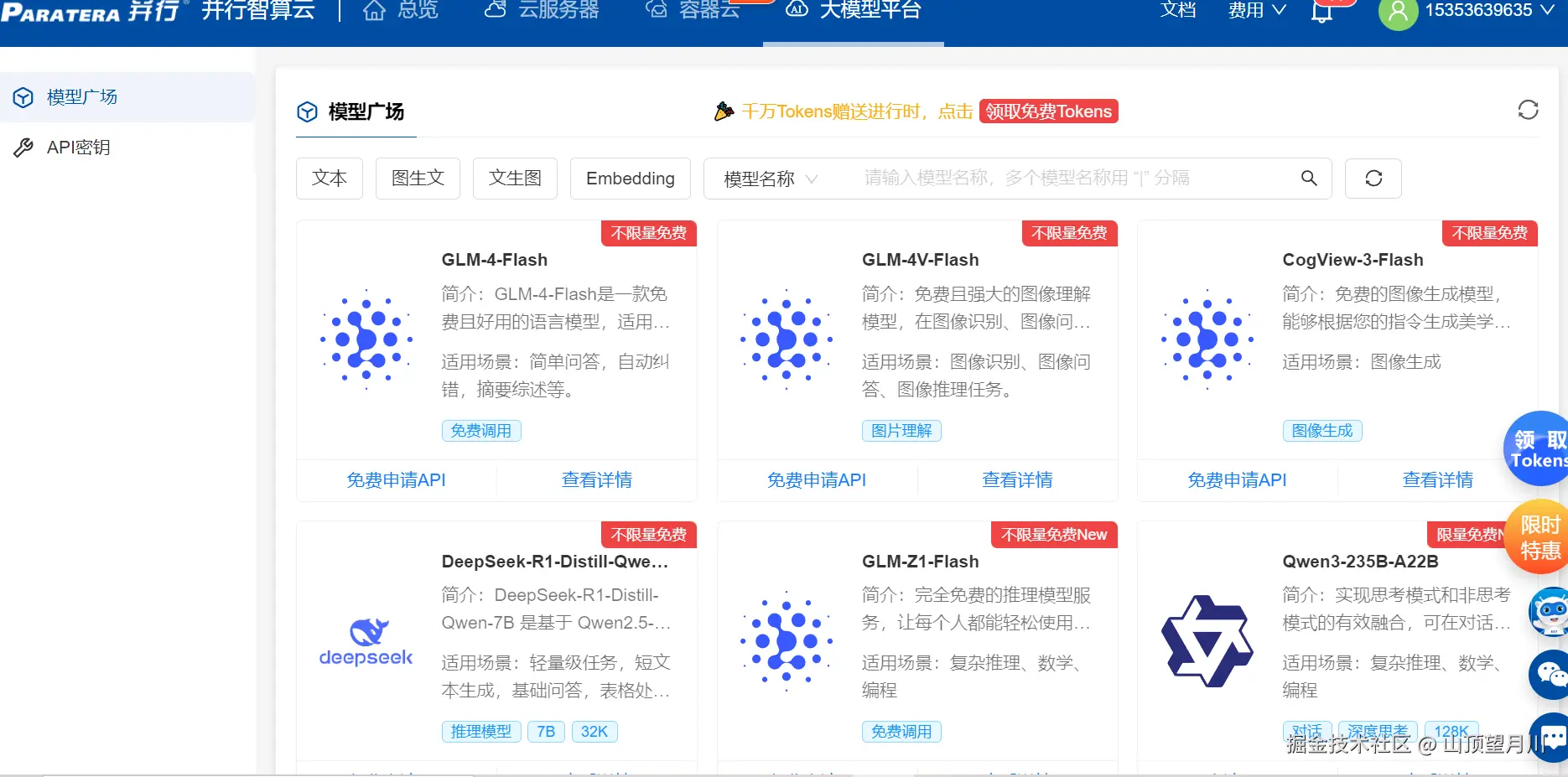The height and width of the screenshot is (777, 1568).
Task: Click 免费申请API for CogView-3-Flash
Action: click(1237, 480)
